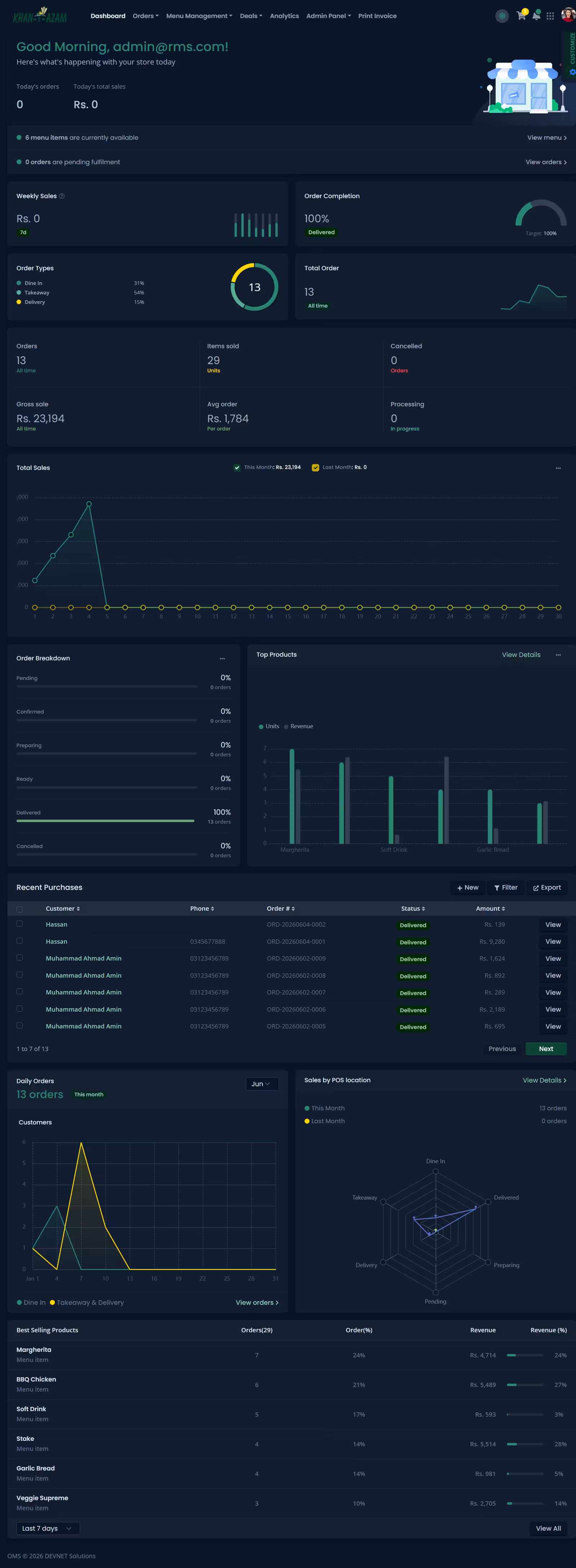The image size is (576, 1568).
Task: Expand the Menu Management dropdown menu
Action: [x=199, y=16]
